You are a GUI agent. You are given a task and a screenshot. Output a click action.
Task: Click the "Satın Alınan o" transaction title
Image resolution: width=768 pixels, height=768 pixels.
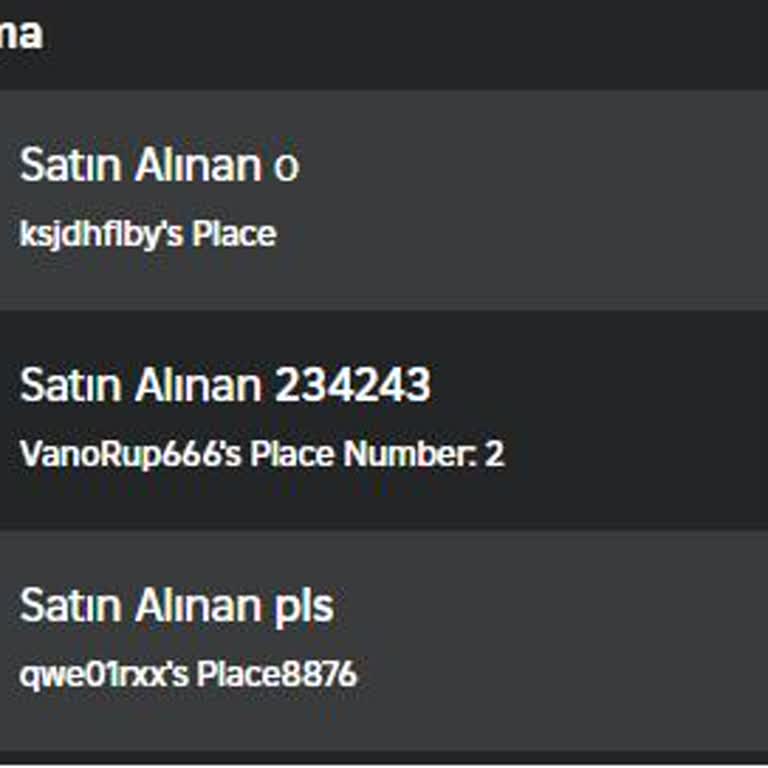pyautogui.click(x=159, y=166)
